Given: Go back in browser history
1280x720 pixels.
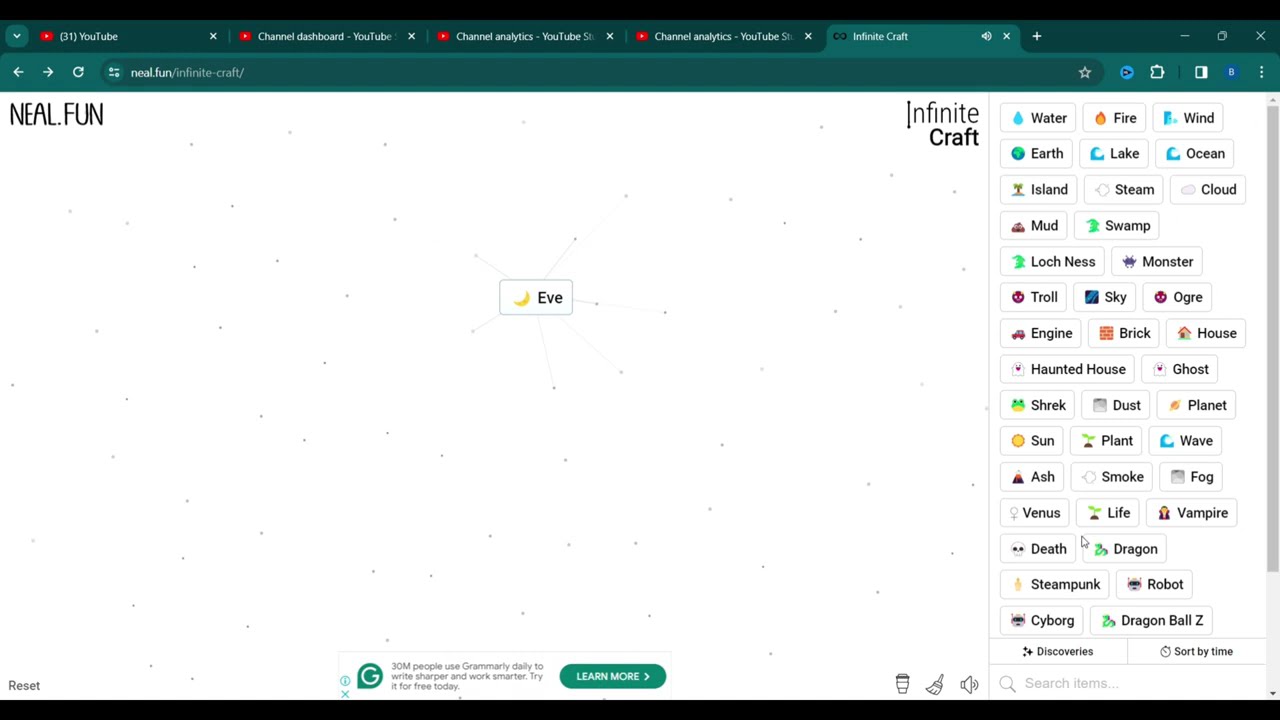Looking at the screenshot, I should coord(18,72).
